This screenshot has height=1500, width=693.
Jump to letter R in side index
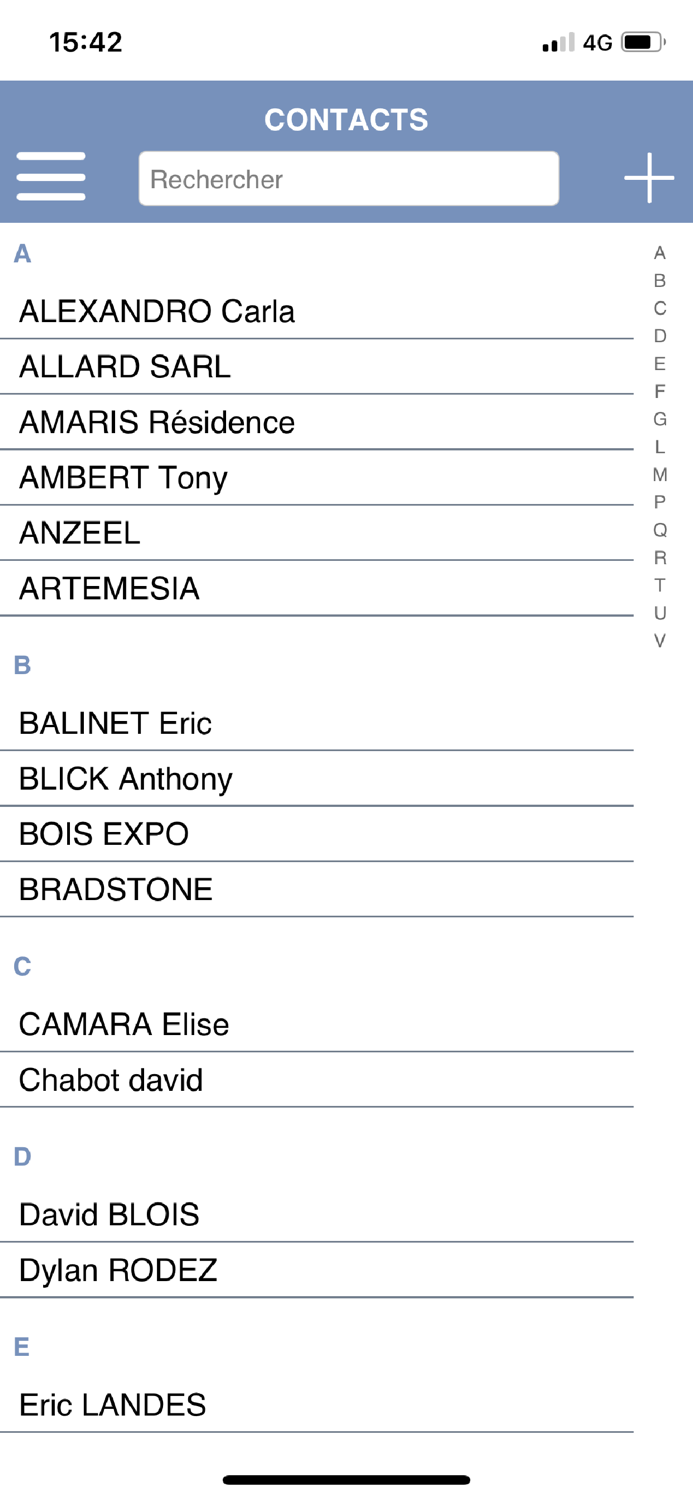660,558
